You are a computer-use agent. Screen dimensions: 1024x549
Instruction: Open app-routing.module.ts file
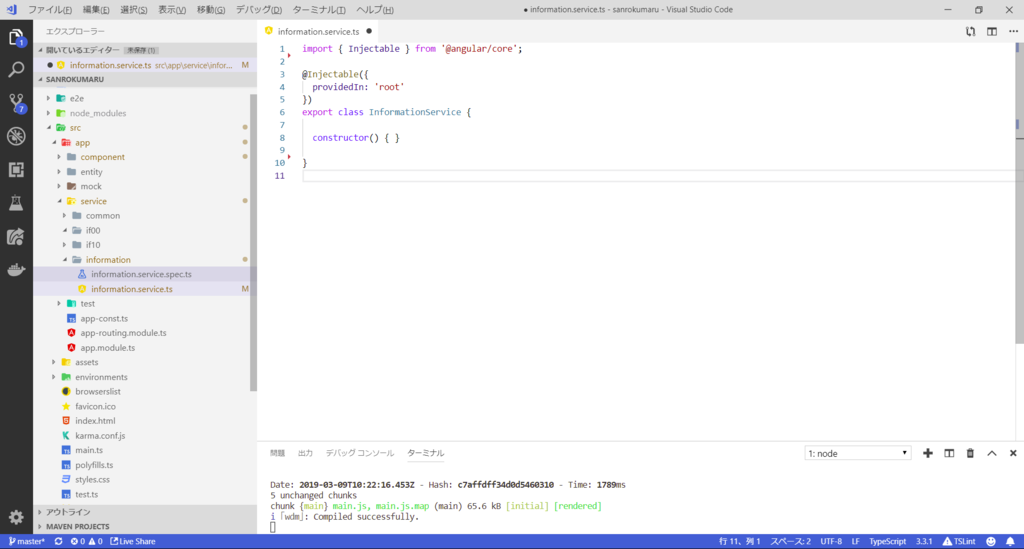[123, 333]
